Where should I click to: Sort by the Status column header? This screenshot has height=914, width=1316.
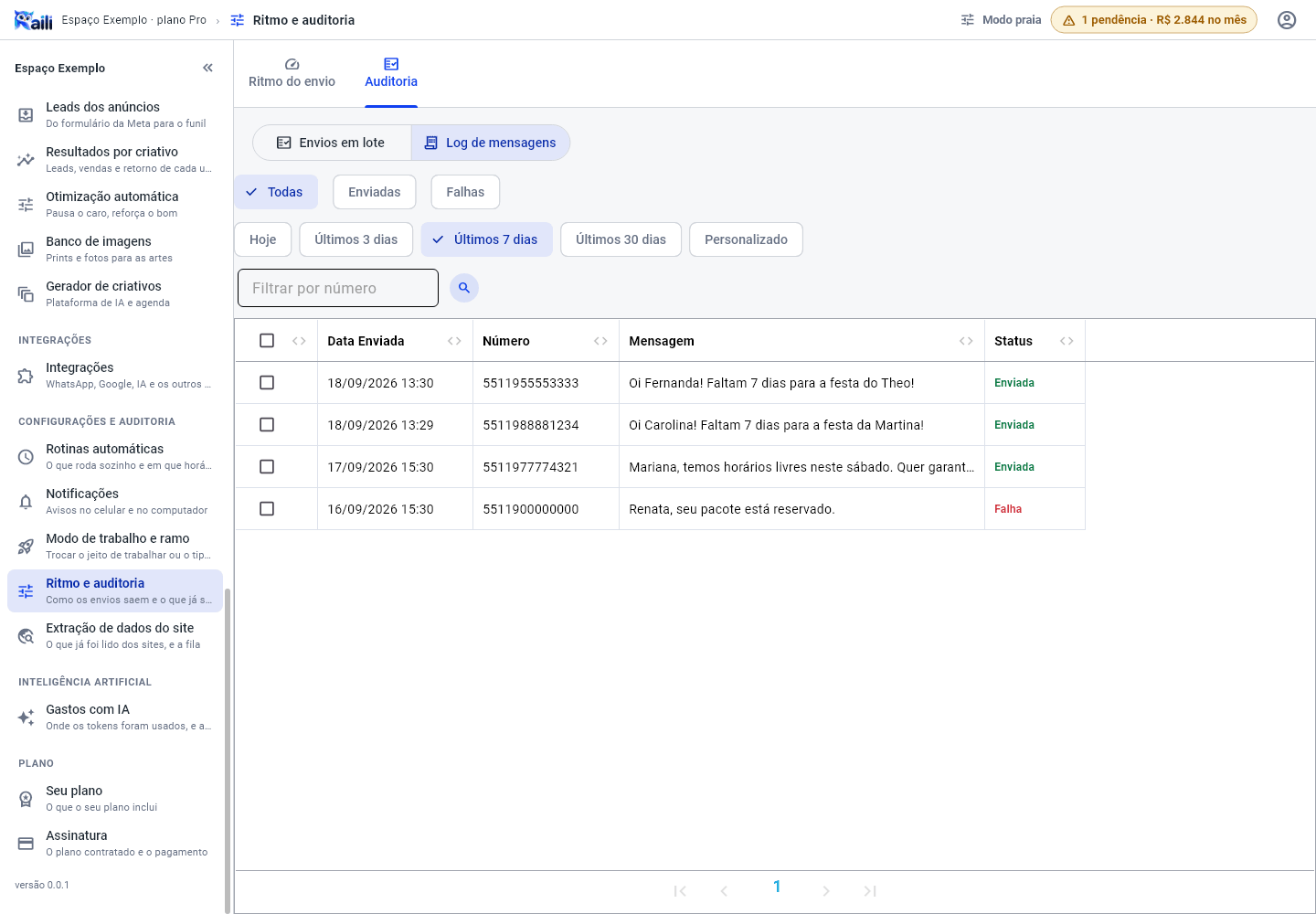pos(1014,341)
